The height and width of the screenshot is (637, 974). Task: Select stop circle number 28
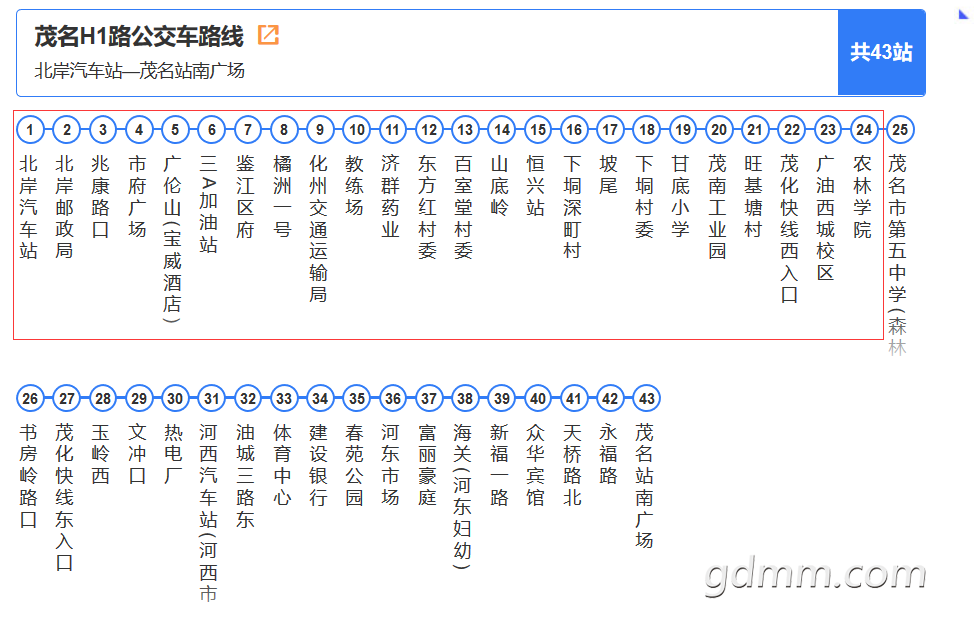point(103,398)
